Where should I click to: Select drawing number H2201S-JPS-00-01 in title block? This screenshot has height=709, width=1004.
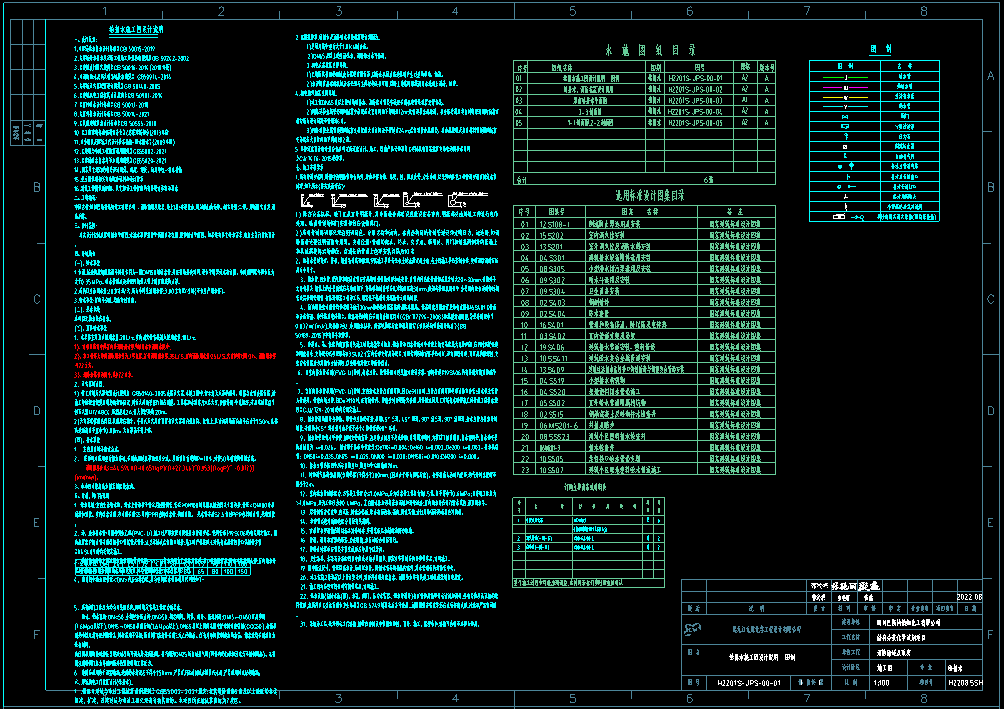coord(749,682)
